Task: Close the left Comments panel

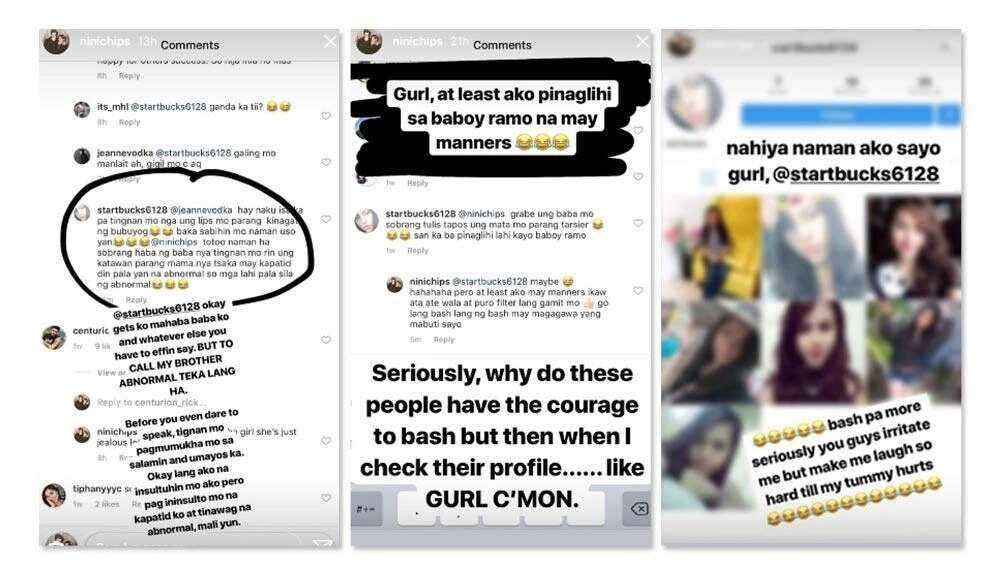Action: pos(330,42)
